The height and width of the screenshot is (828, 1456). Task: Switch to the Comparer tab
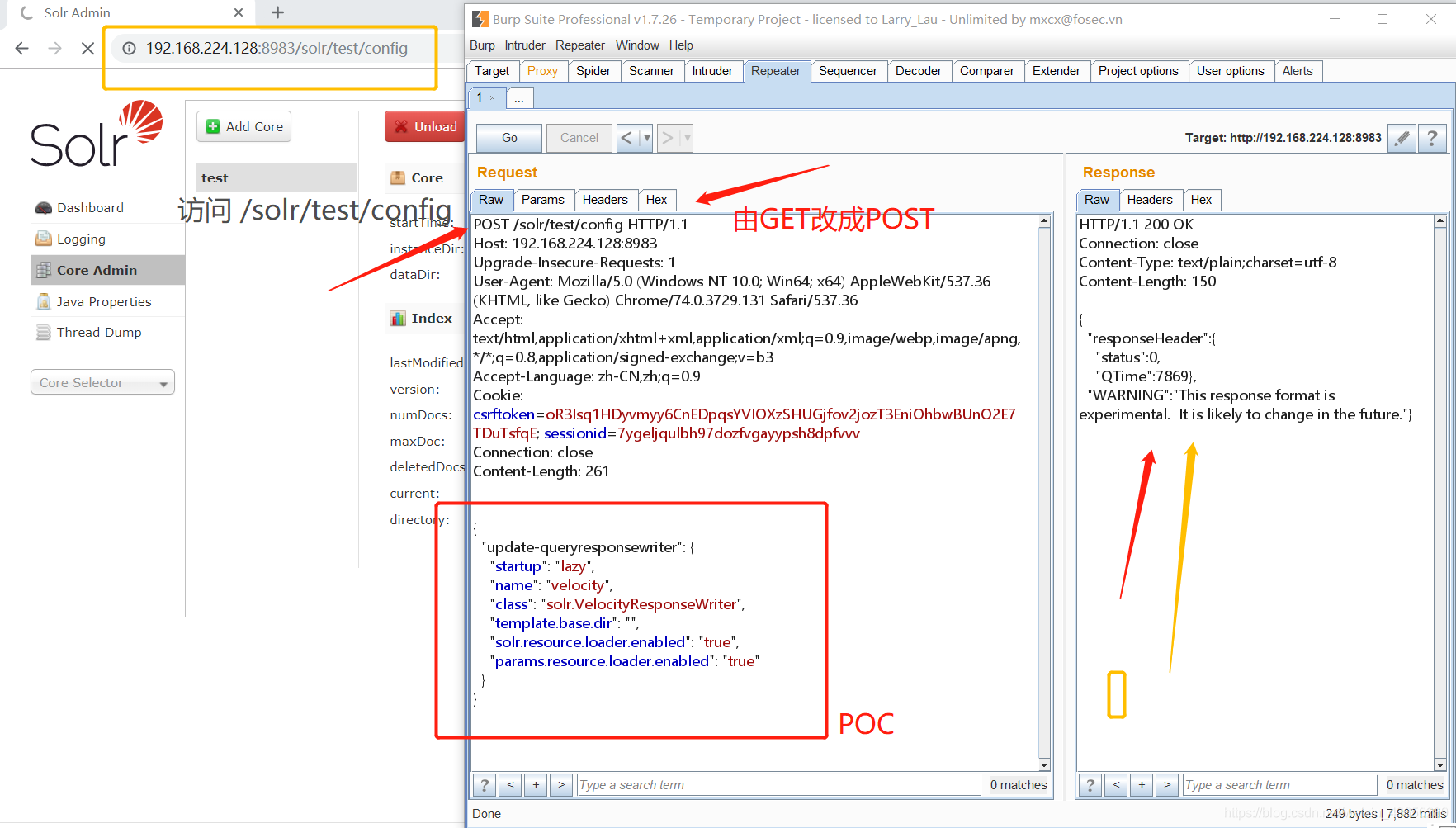pyautogui.click(x=987, y=71)
